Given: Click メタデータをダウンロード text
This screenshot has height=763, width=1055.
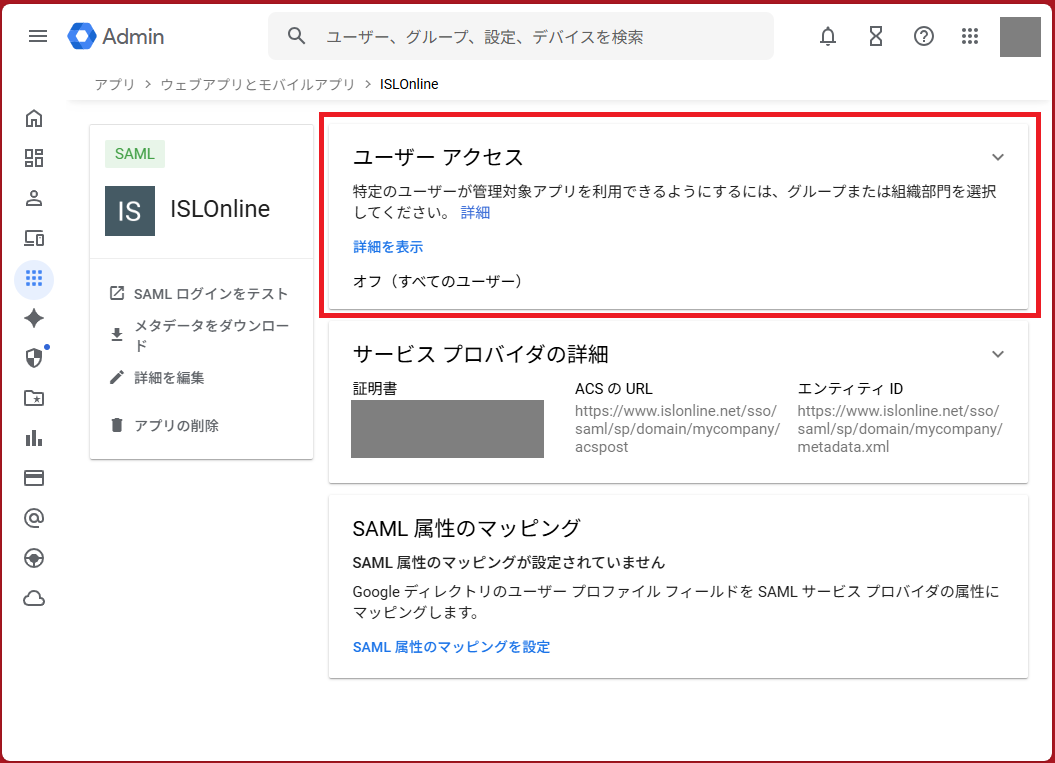Looking at the screenshot, I should tap(211, 336).
